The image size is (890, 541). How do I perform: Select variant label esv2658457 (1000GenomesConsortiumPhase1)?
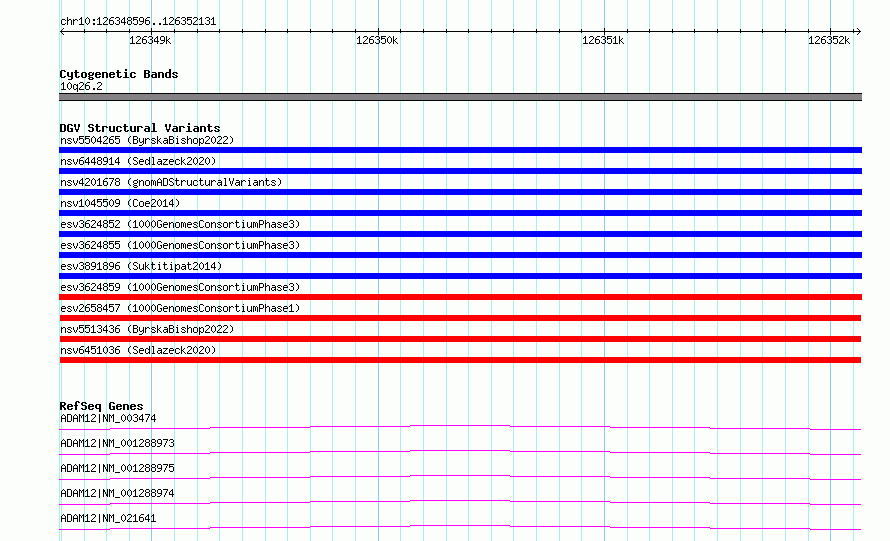pyautogui.click(x=180, y=308)
